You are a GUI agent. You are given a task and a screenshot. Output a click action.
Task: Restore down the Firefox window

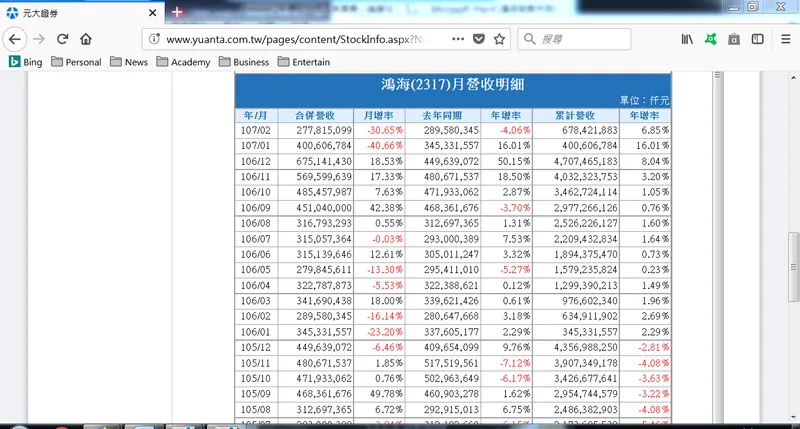(753, 7)
